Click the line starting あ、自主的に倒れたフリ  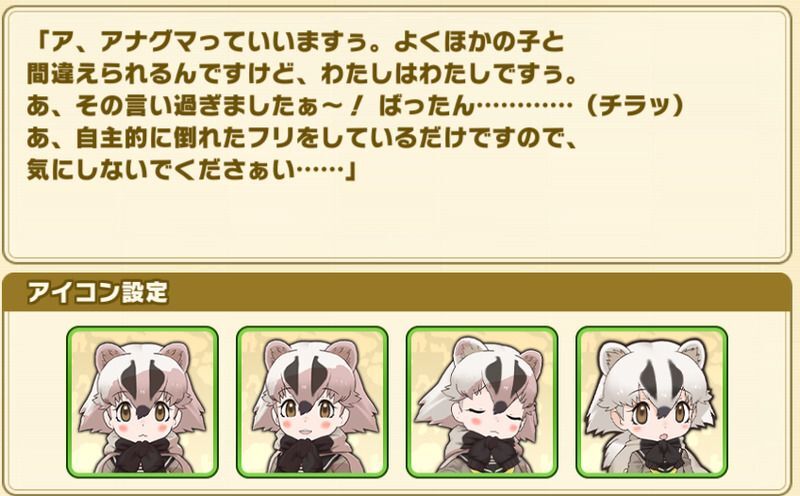pyautogui.click(x=302, y=138)
